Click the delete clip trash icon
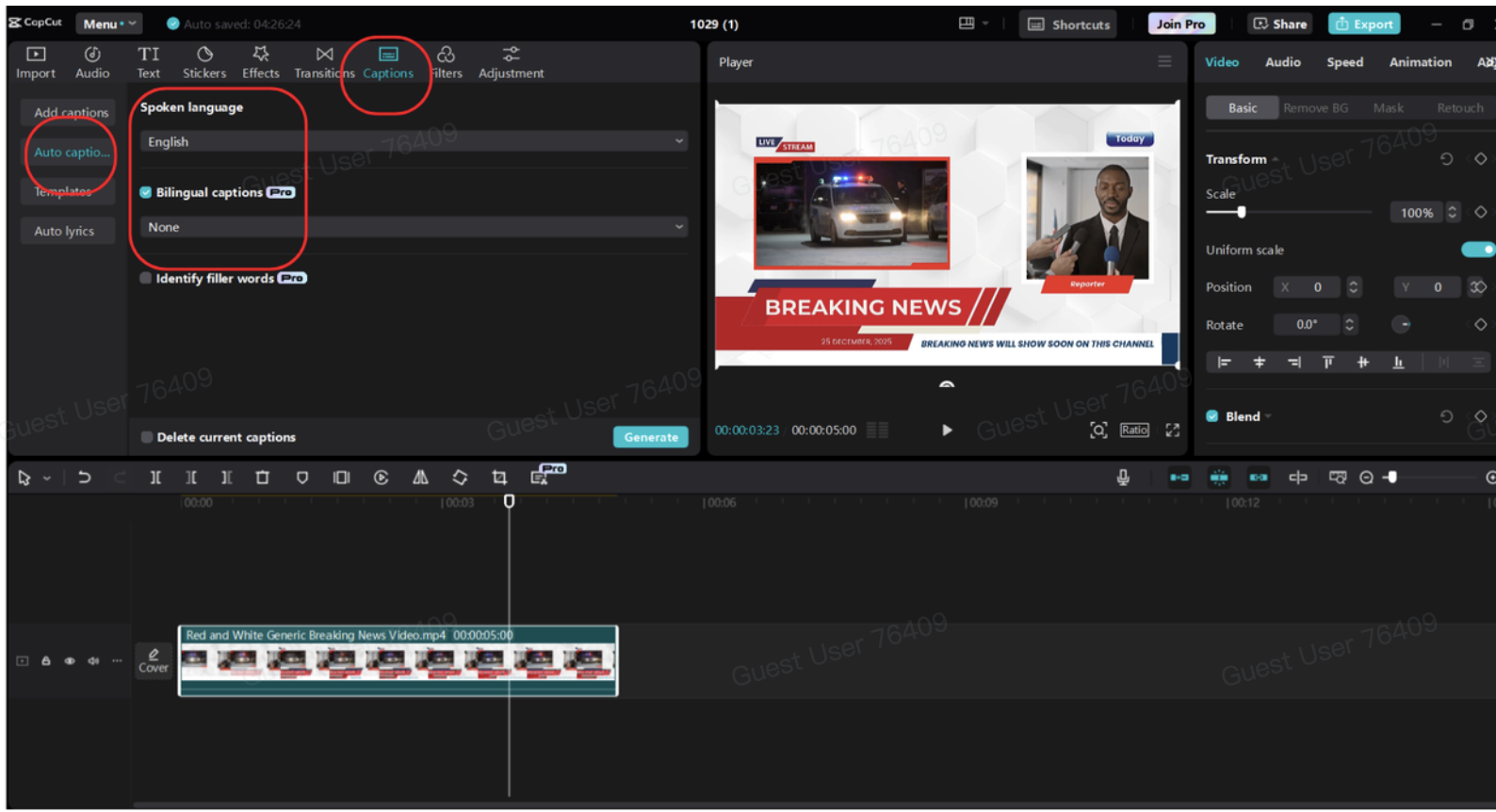This screenshot has width=1496, height=812. click(x=263, y=478)
